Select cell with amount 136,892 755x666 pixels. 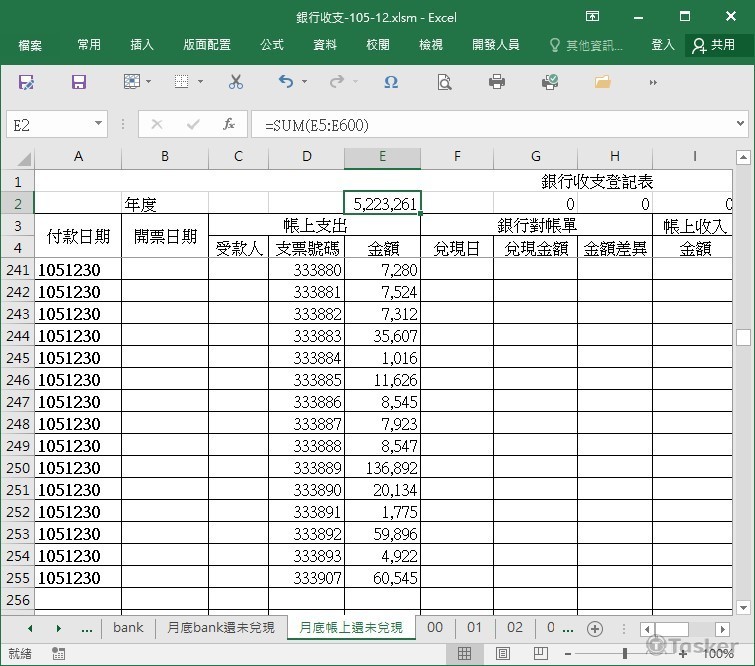[x=382, y=468]
